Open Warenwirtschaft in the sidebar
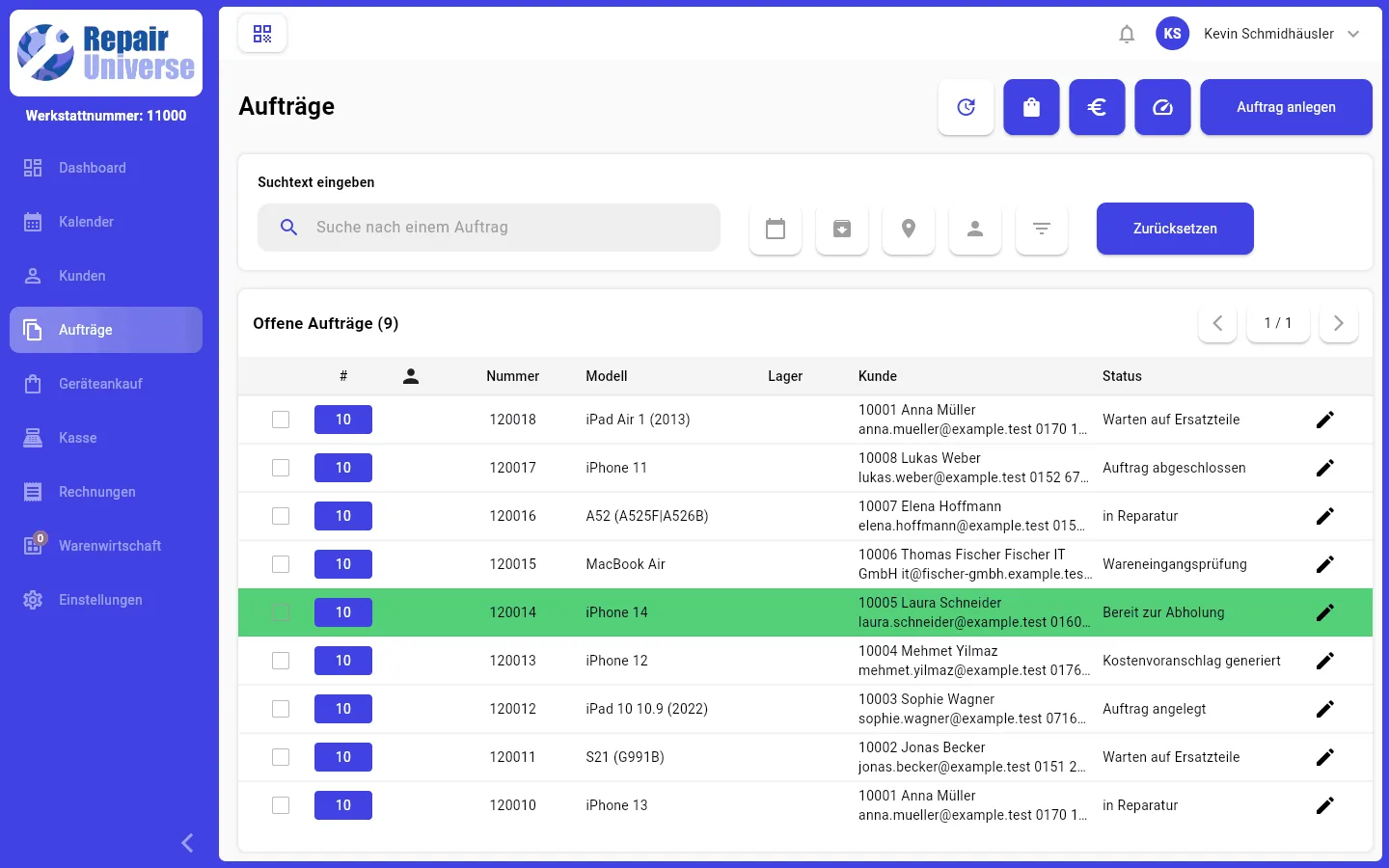Viewport: 1389px width, 868px height. pyautogui.click(x=106, y=546)
